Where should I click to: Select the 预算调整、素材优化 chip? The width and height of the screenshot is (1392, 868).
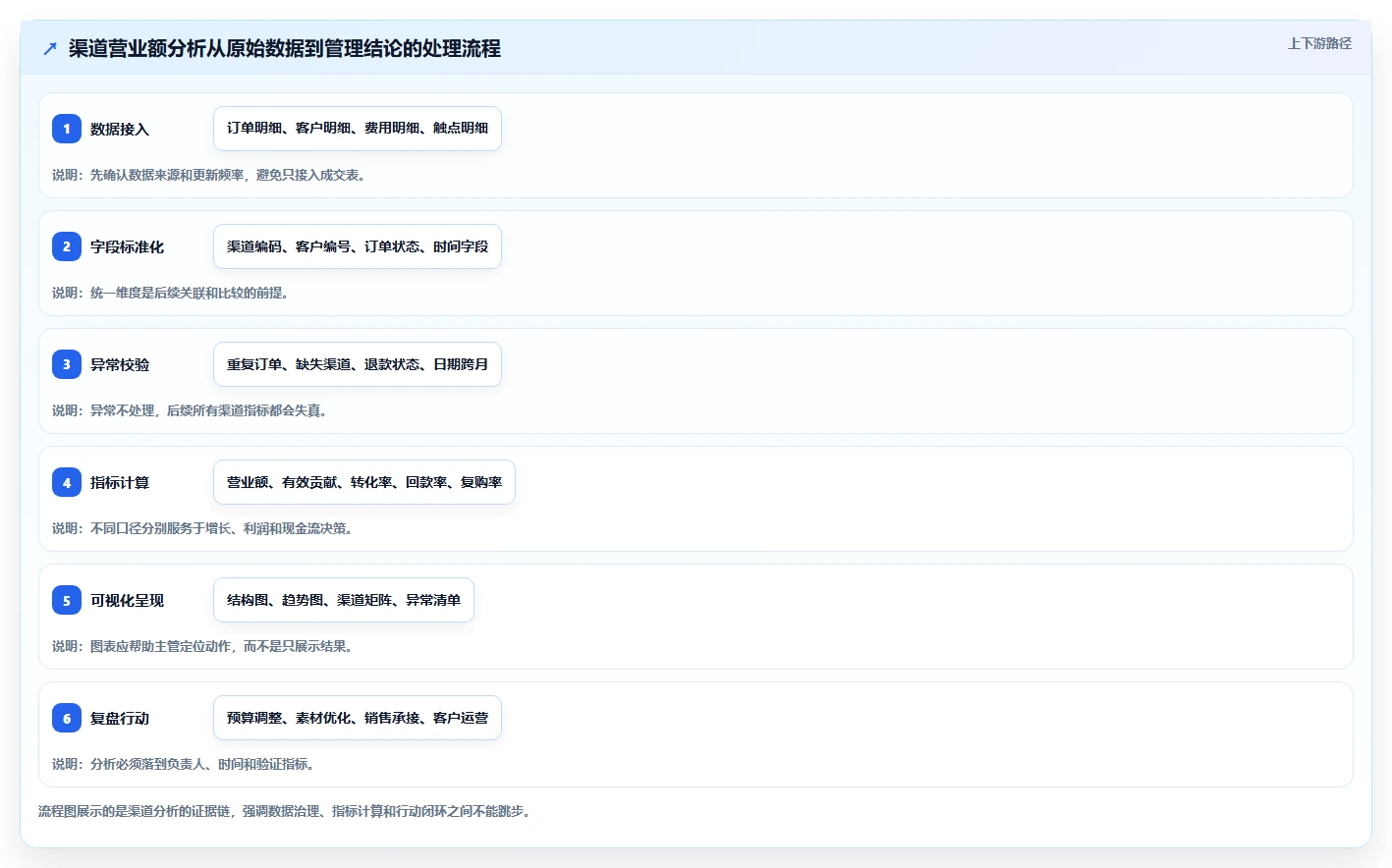pos(358,718)
